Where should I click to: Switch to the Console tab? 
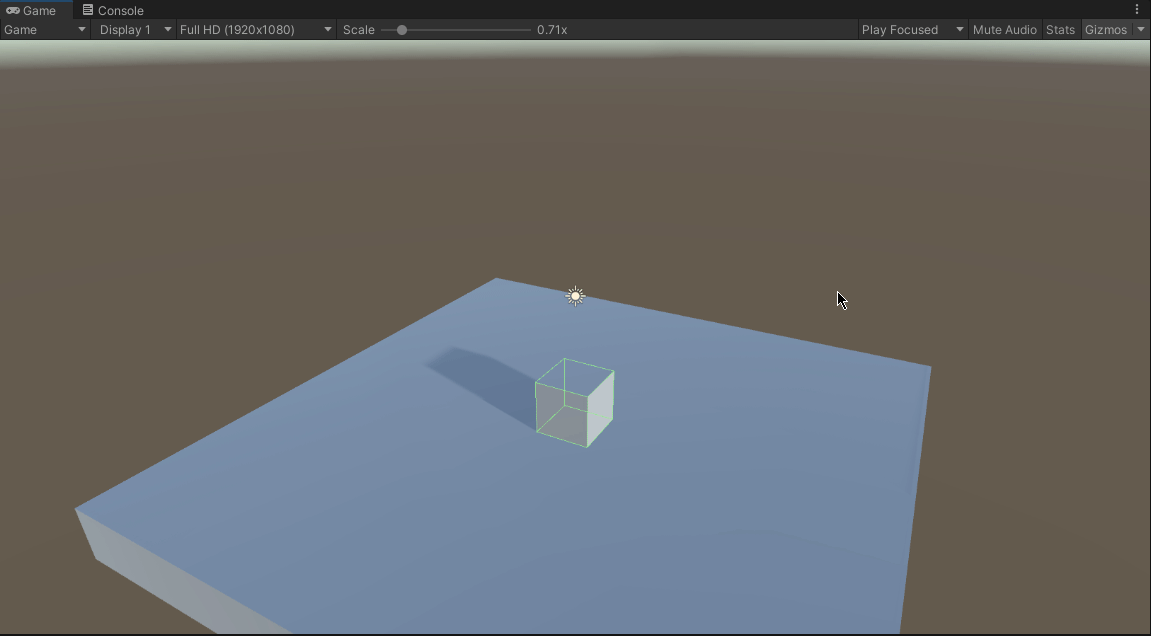pyautogui.click(x=113, y=10)
